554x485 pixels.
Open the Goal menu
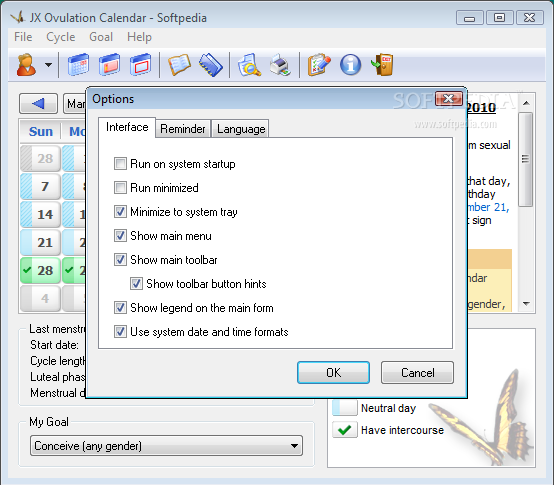coord(101,37)
